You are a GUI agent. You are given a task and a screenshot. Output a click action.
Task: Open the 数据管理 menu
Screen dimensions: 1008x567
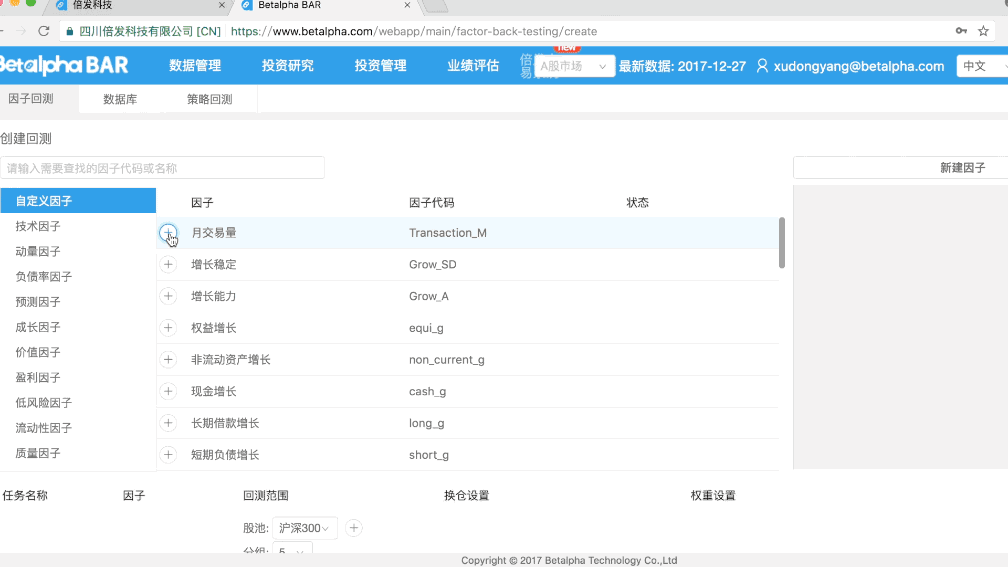point(195,66)
